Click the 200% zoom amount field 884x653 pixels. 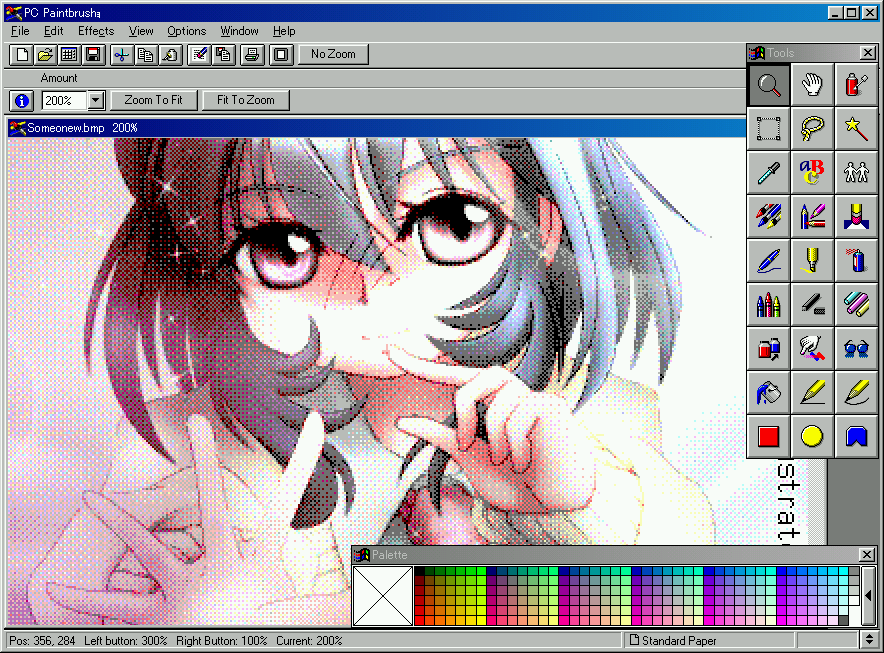[64, 101]
